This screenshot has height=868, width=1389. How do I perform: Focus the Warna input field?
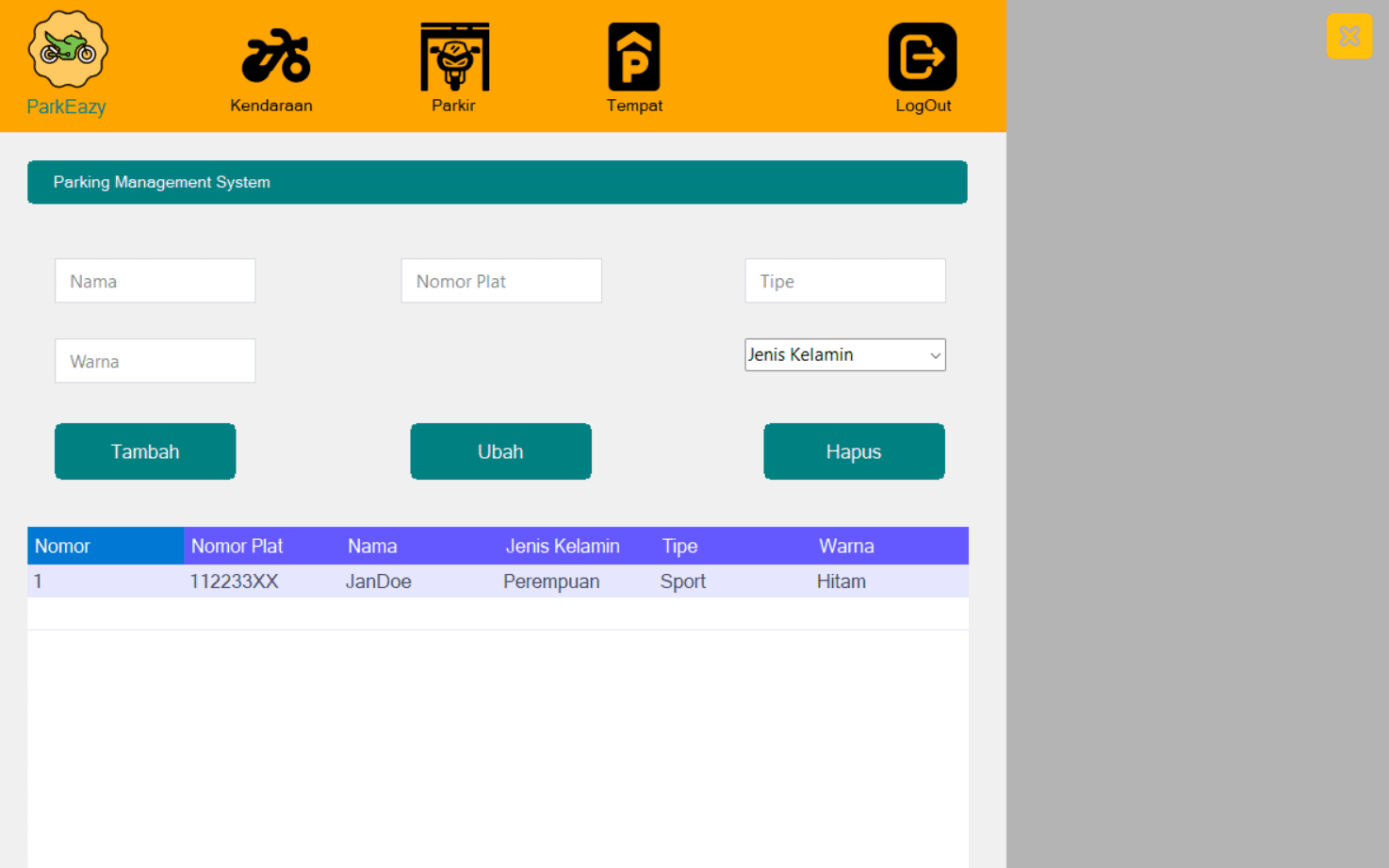[x=155, y=361]
